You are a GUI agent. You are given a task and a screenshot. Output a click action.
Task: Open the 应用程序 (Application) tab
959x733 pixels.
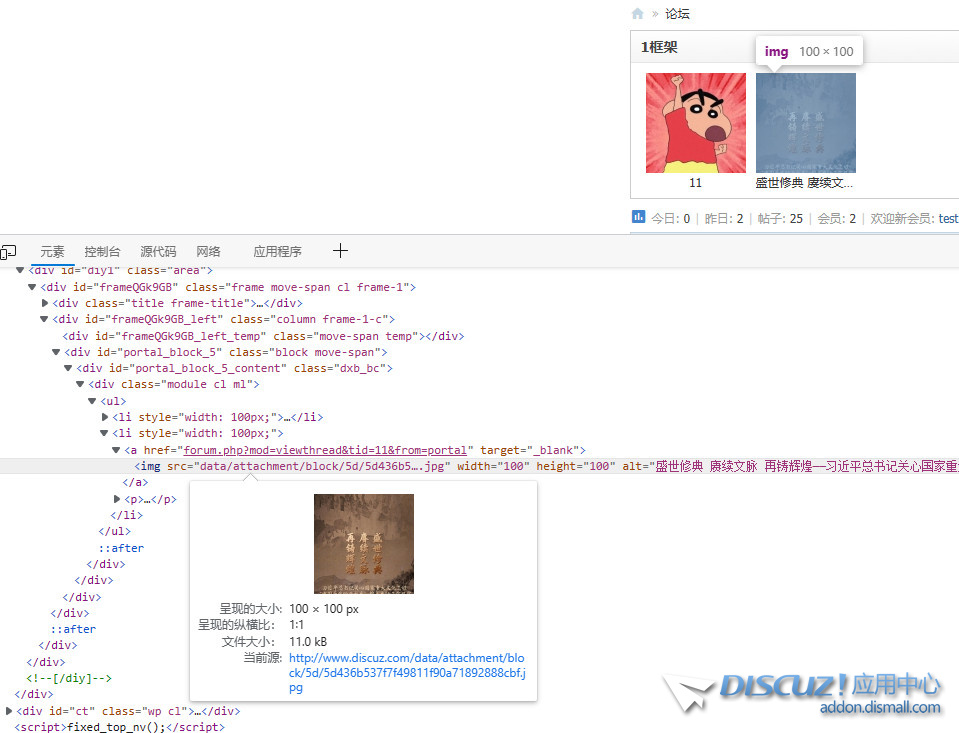click(277, 252)
